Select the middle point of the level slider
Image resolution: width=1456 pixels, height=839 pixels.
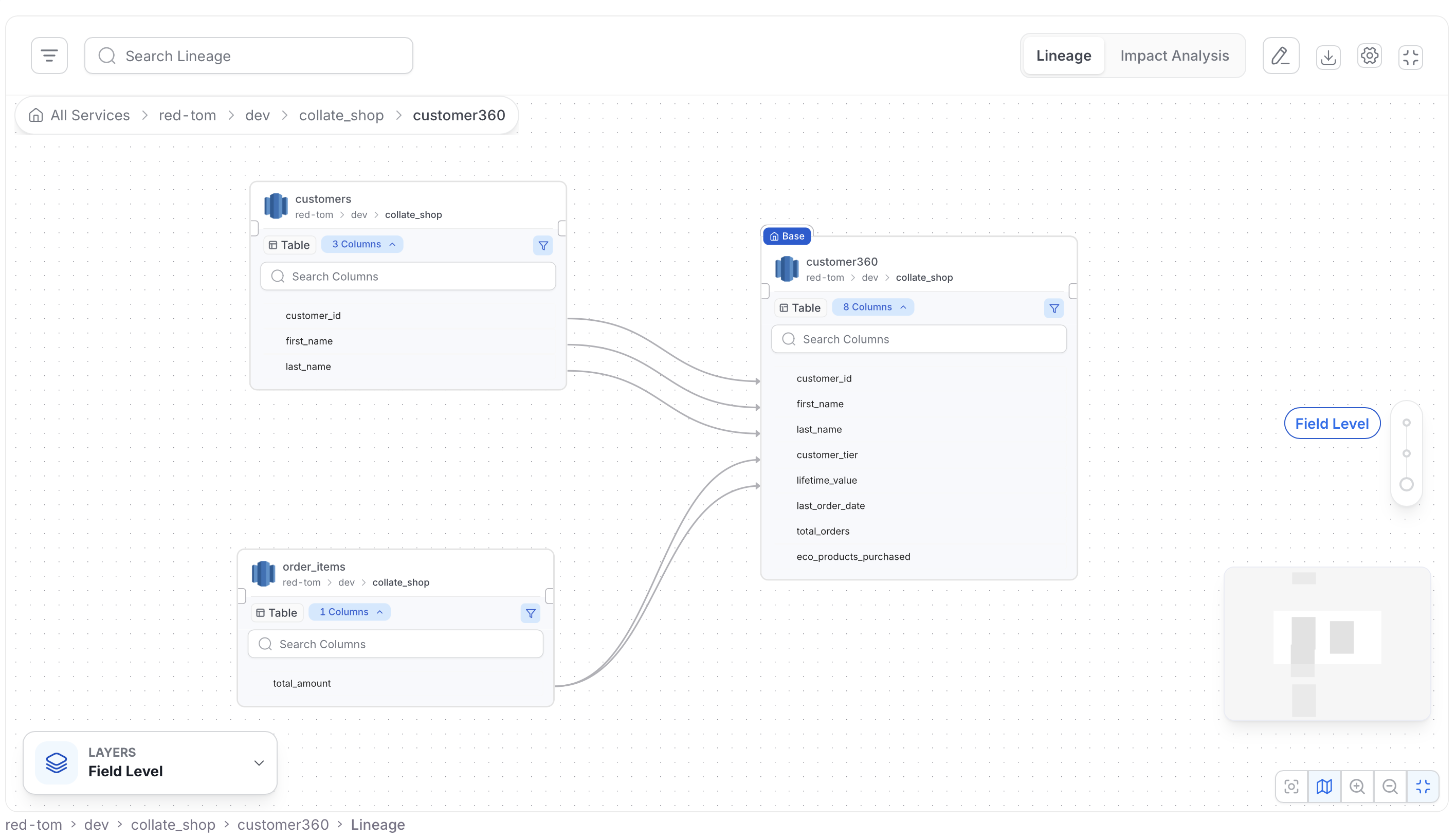click(1407, 453)
